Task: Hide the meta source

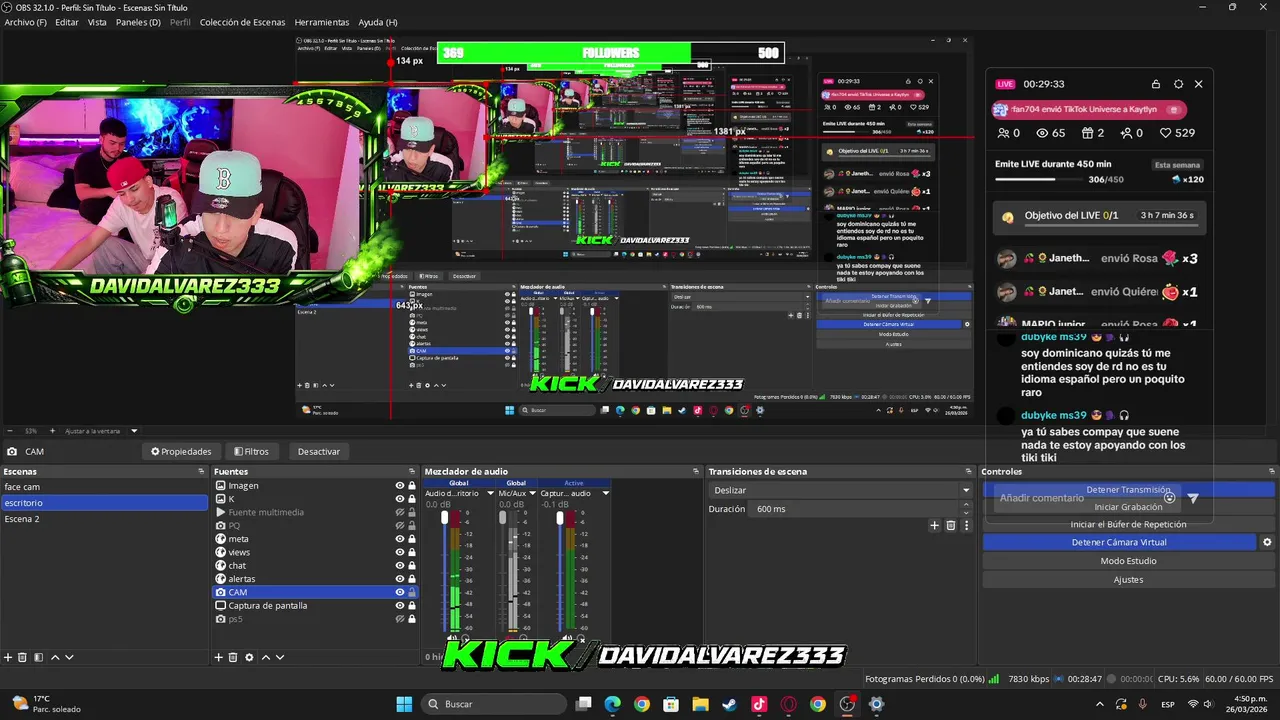Action: click(400, 539)
